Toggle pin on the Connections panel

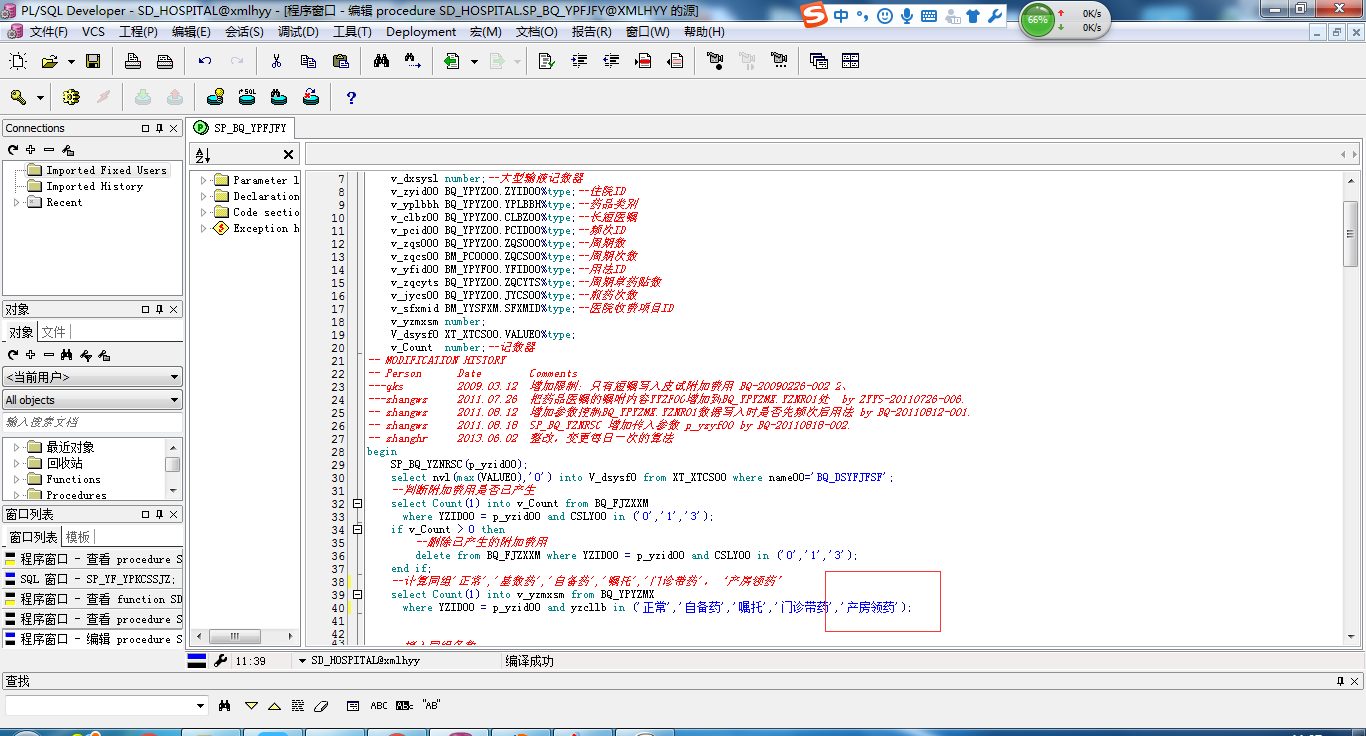[159, 128]
